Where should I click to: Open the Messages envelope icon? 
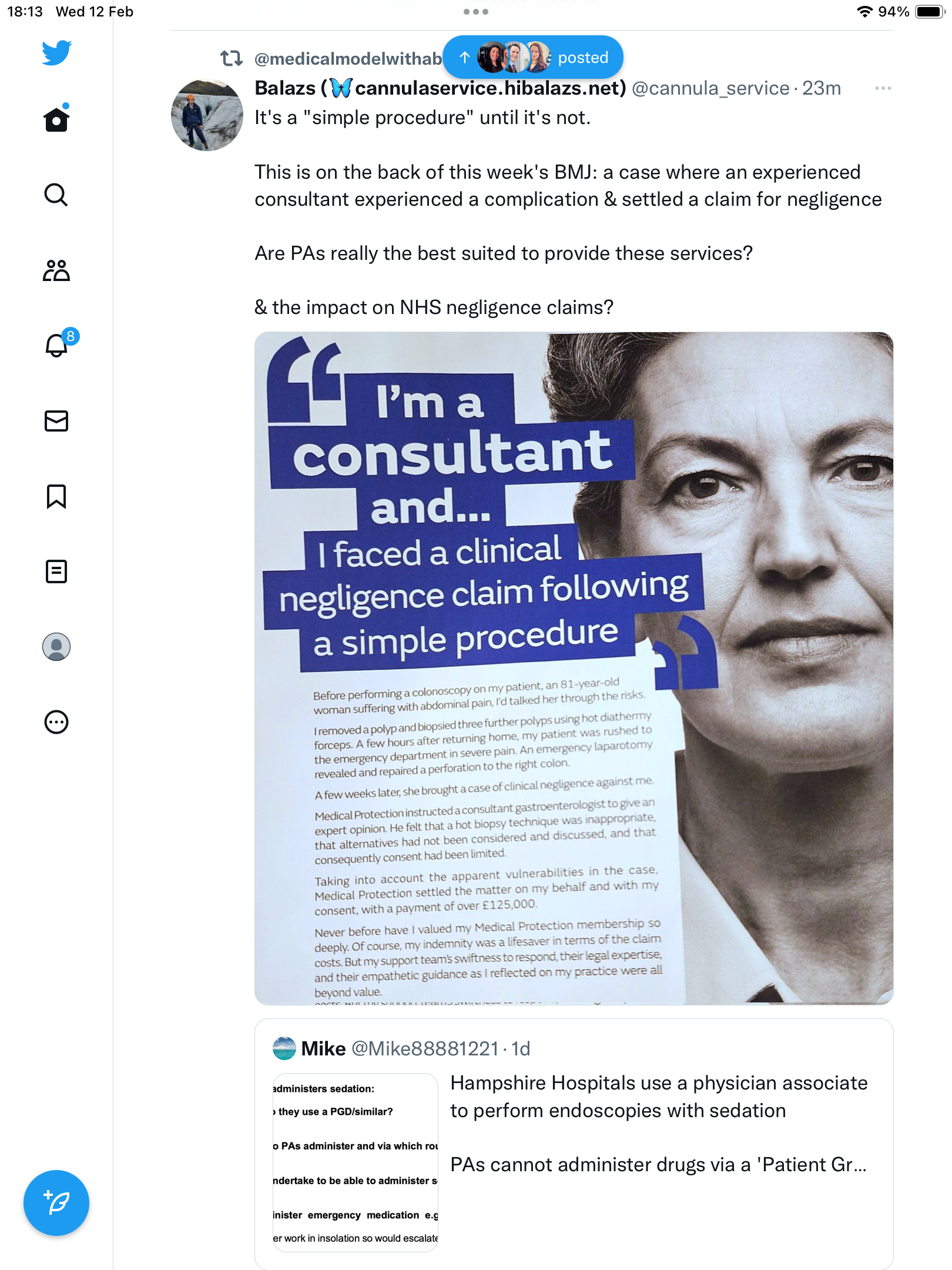[x=56, y=421]
